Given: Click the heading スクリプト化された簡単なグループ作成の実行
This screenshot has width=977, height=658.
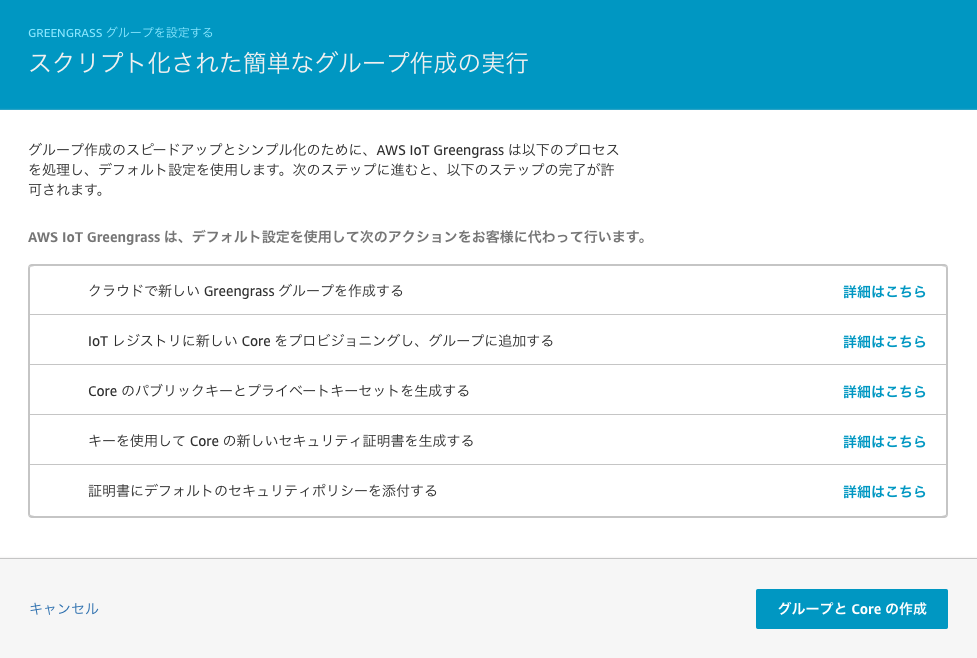Looking at the screenshot, I should (x=279, y=63).
